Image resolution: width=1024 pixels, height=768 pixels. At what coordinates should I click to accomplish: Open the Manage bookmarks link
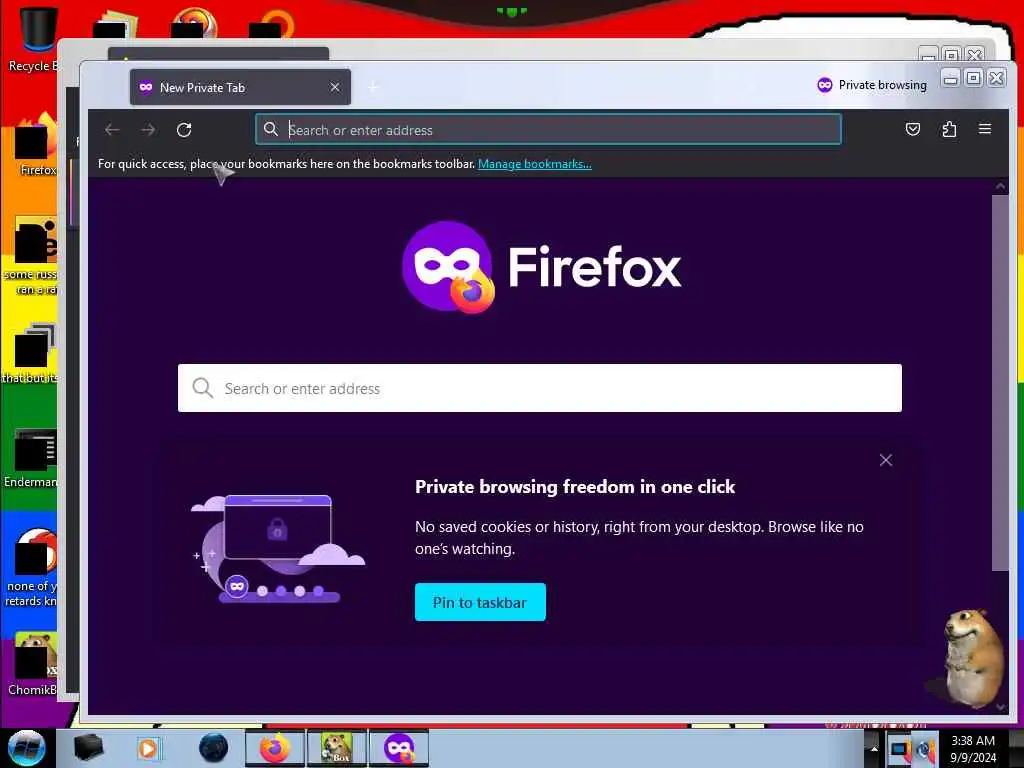click(x=535, y=164)
